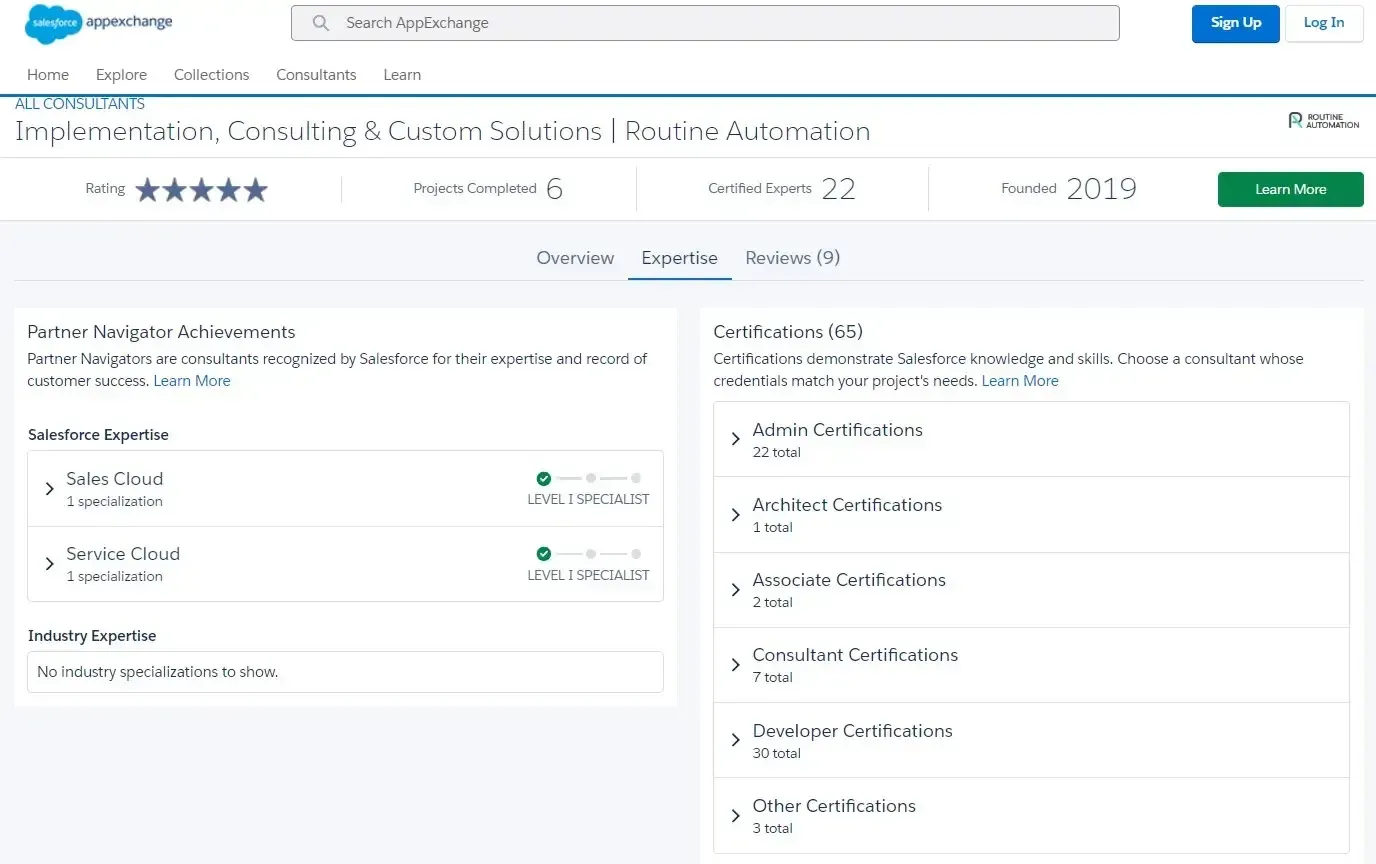
Task: Open the Consultants menu item
Action: pyautogui.click(x=316, y=75)
